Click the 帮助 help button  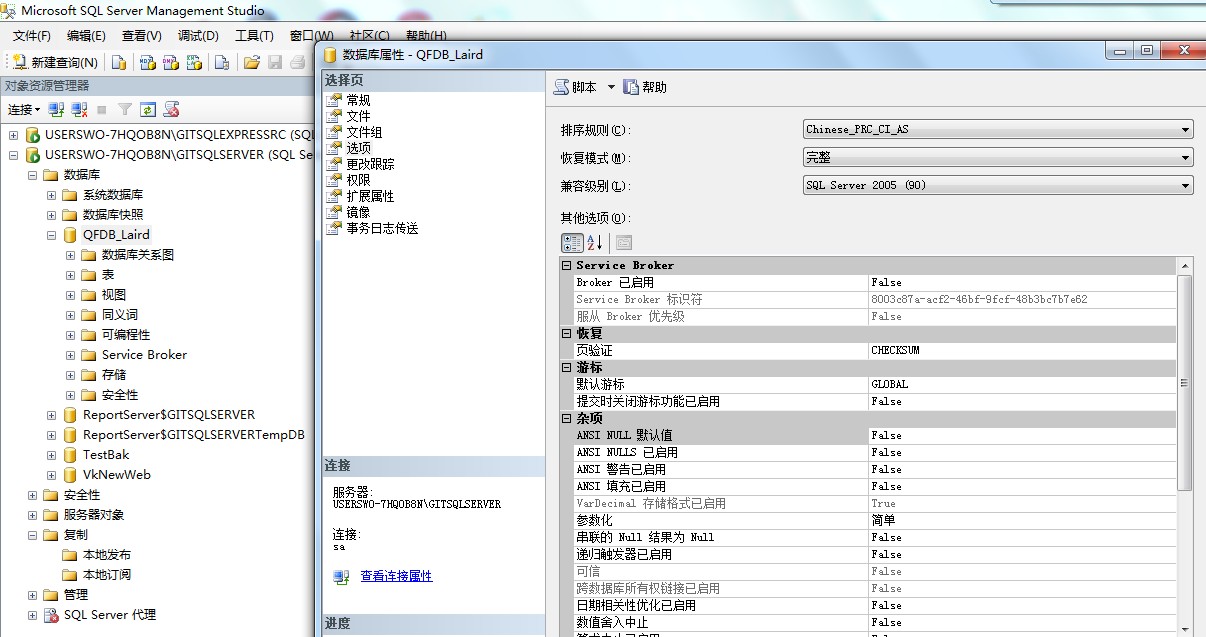tap(645, 87)
